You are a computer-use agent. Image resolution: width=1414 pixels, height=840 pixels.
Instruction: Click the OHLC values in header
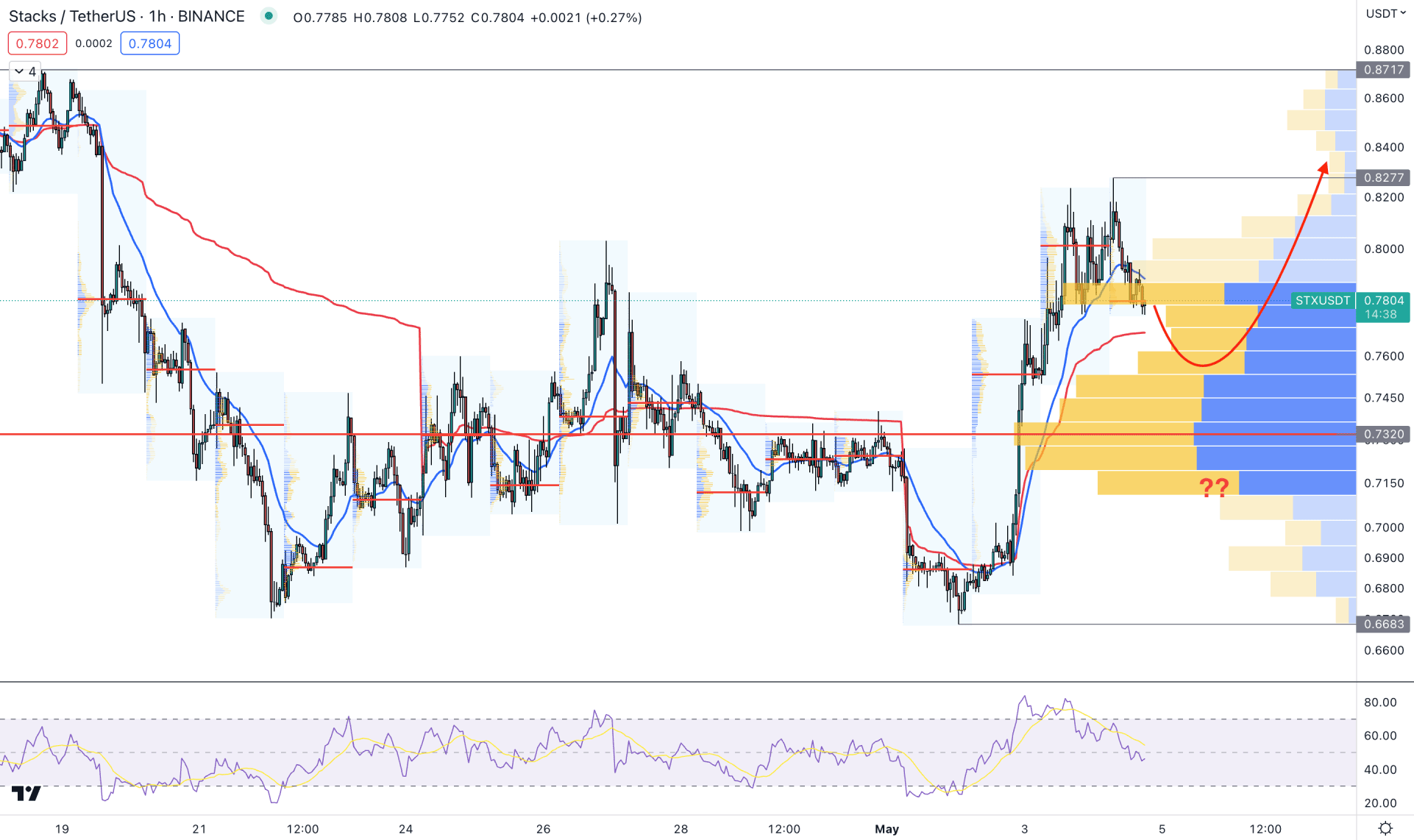tap(467, 17)
